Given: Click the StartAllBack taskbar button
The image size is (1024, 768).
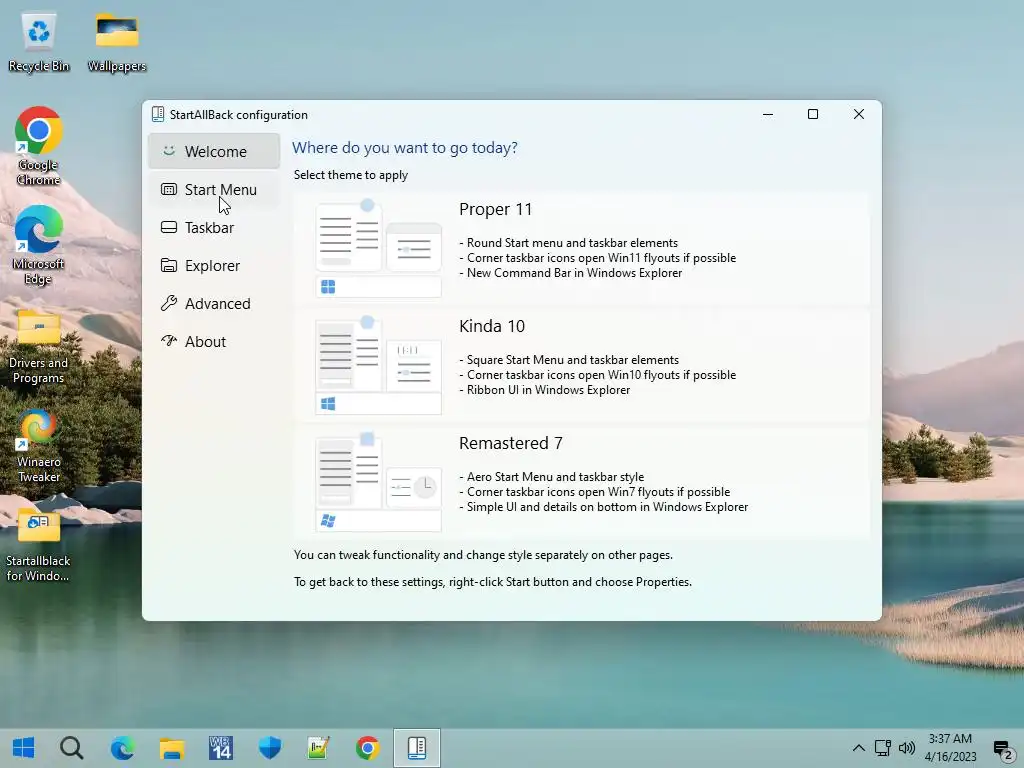Looking at the screenshot, I should tap(417, 748).
